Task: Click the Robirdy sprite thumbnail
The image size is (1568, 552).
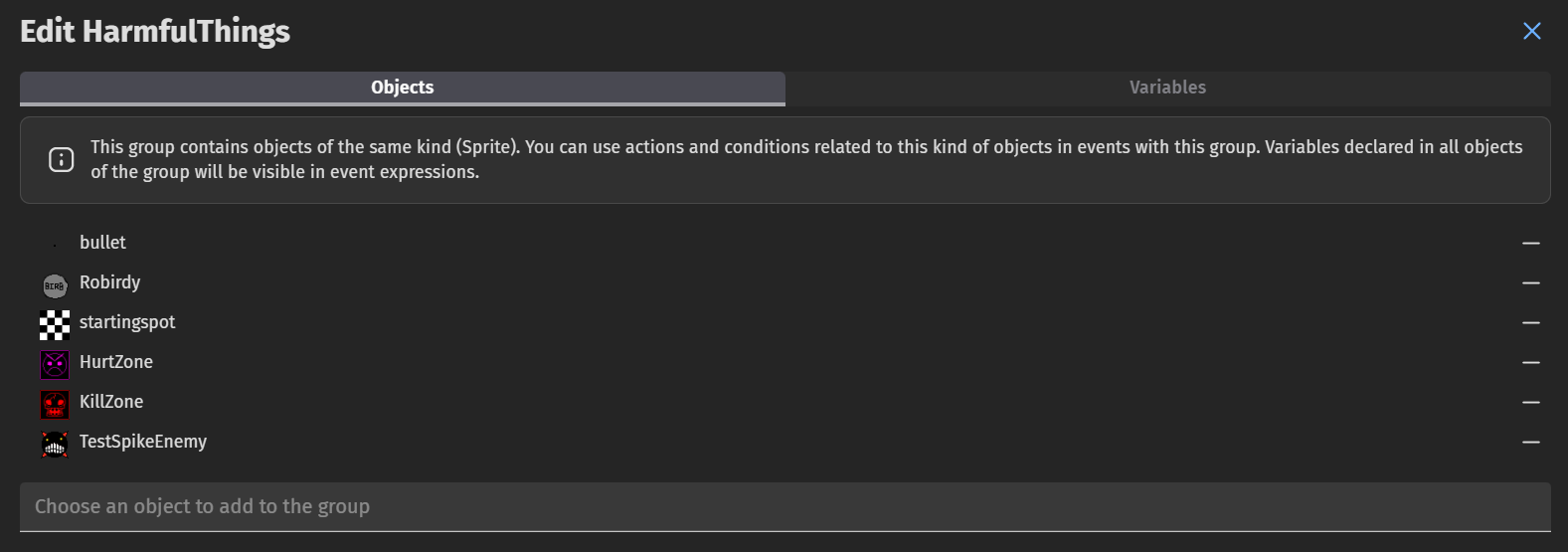Action: pyautogui.click(x=55, y=285)
